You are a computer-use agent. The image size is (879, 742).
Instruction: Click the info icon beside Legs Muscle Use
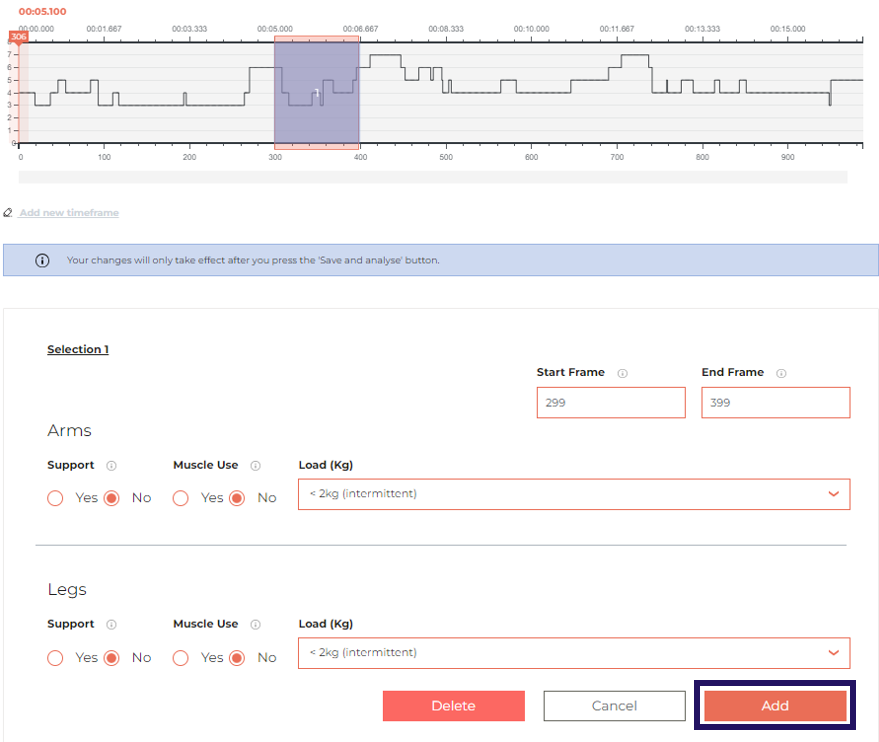tap(255, 624)
